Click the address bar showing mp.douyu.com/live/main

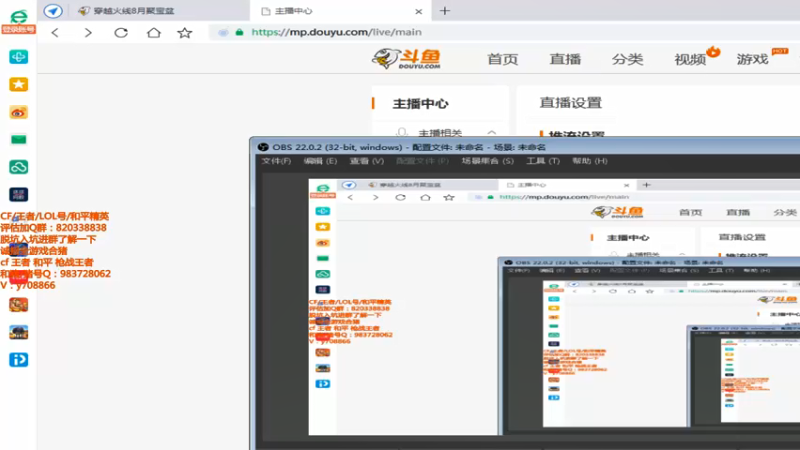[x=505, y=32]
